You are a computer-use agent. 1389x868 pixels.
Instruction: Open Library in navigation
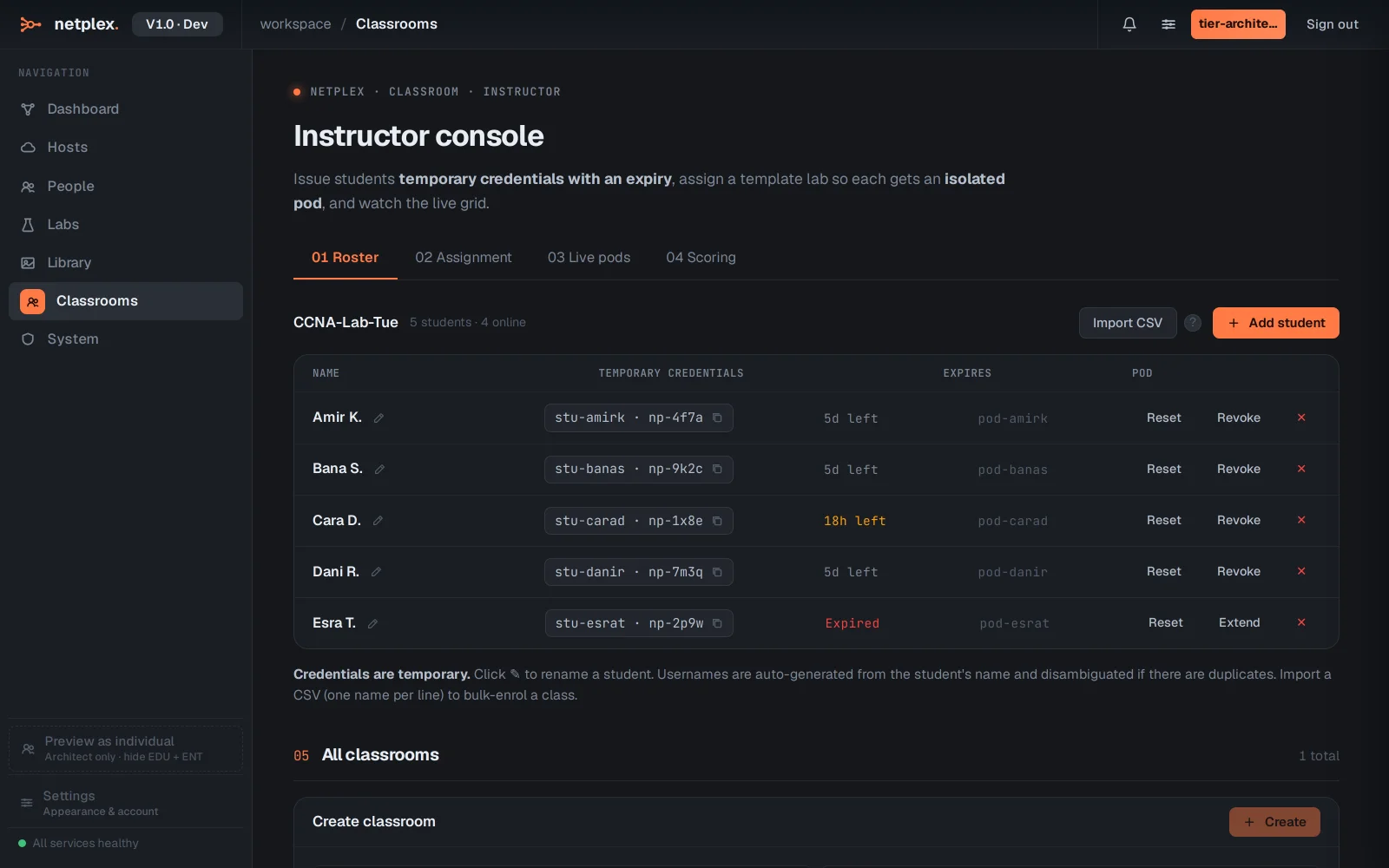126,263
